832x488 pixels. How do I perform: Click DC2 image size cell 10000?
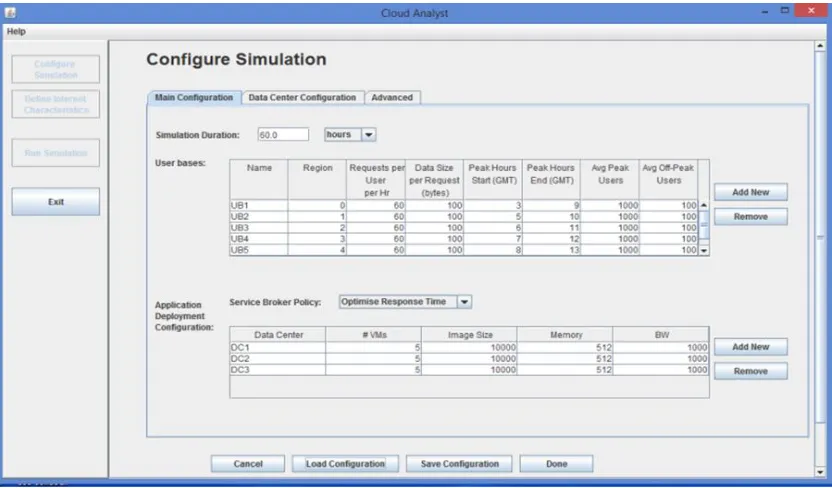point(470,359)
